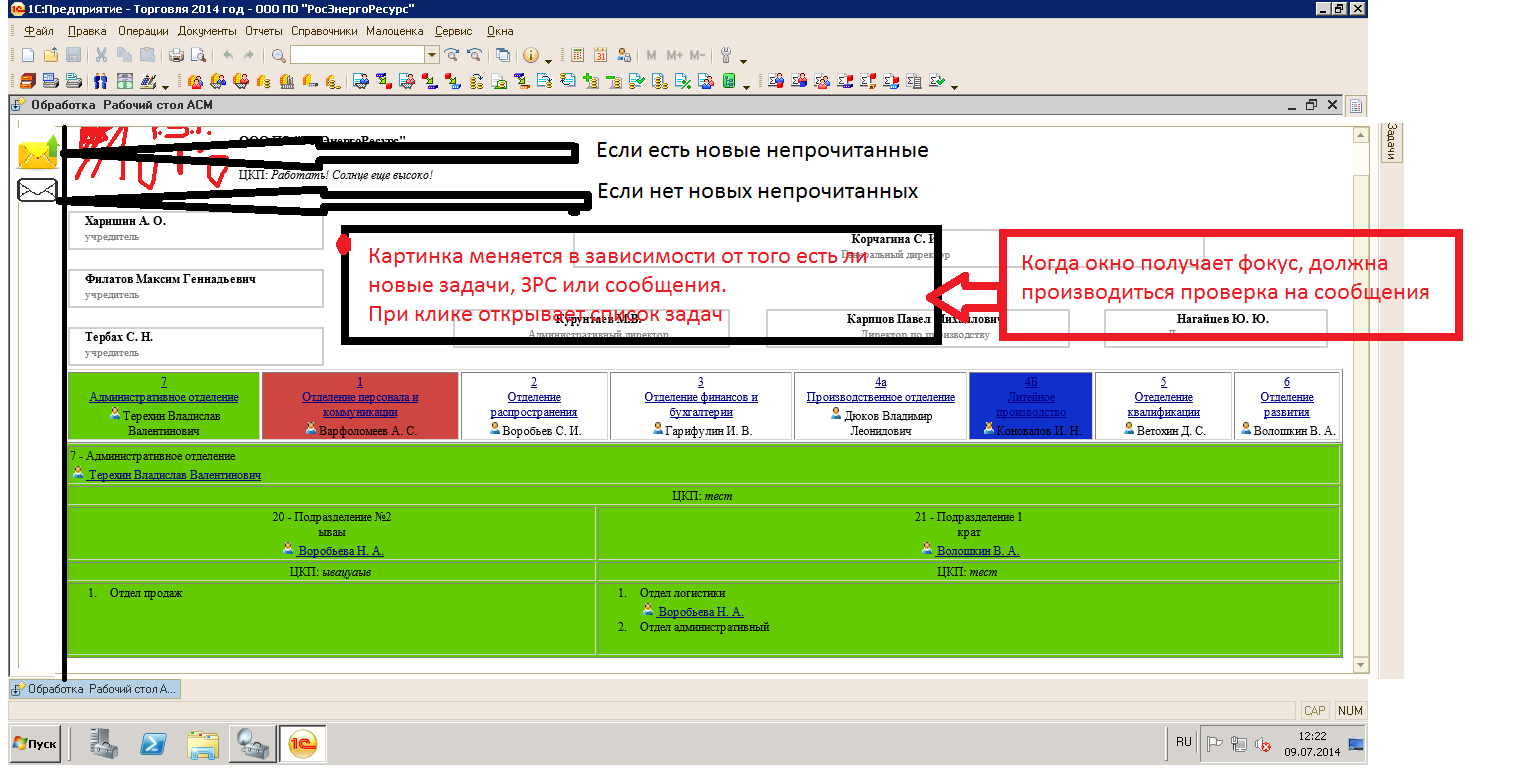
Task: Open the Терехин Владислав Валентинович link
Action: coord(174,475)
